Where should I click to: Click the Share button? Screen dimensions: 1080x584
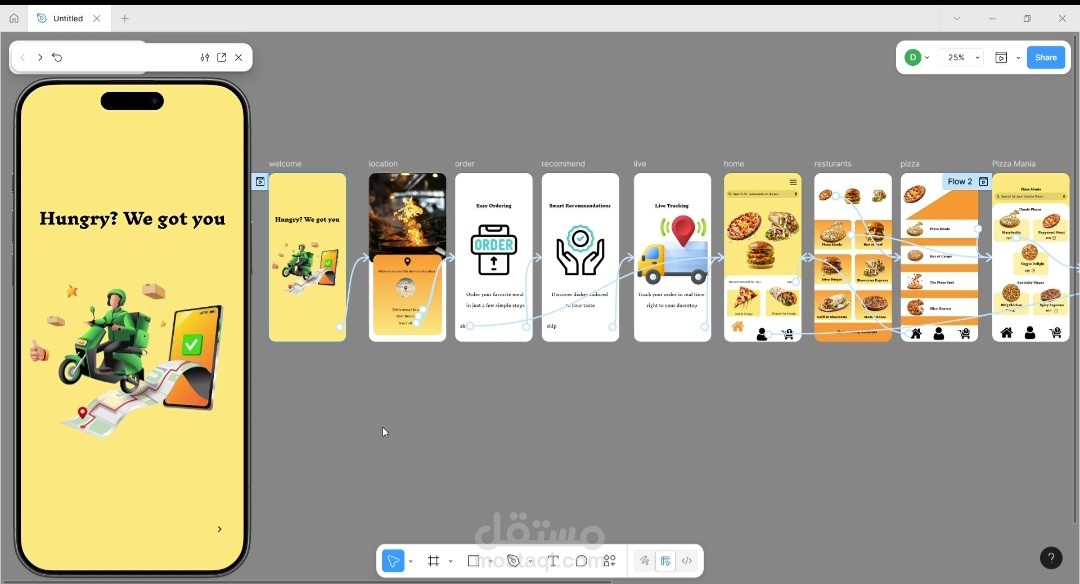tap(1046, 57)
